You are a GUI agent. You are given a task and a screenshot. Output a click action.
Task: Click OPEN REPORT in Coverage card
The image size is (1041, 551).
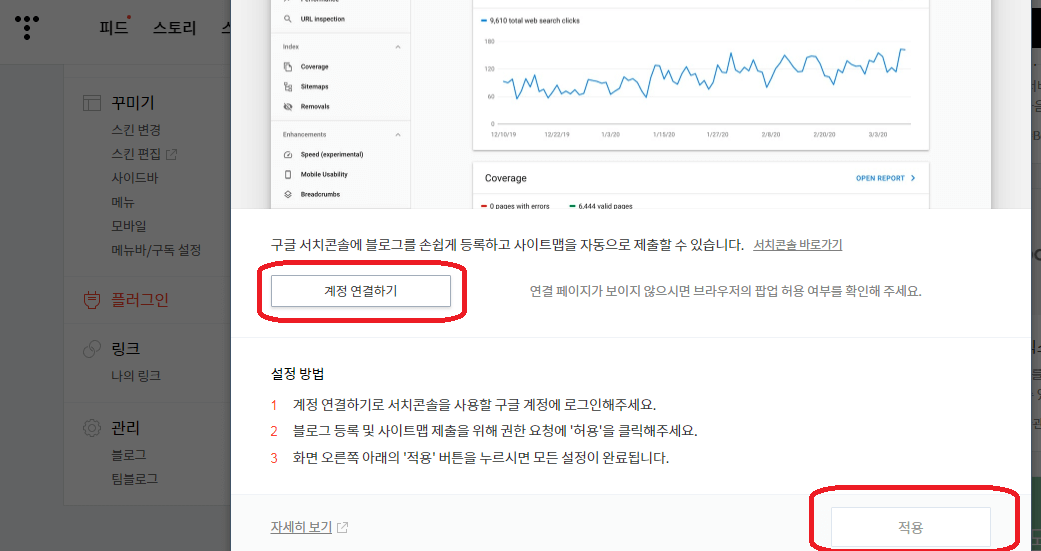[x=880, y=179]
